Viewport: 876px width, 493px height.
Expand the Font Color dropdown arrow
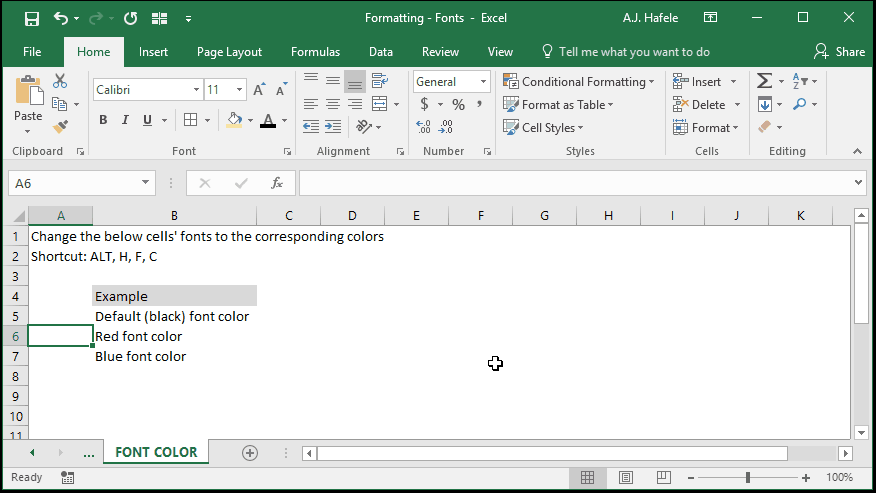tap(284, 120)
